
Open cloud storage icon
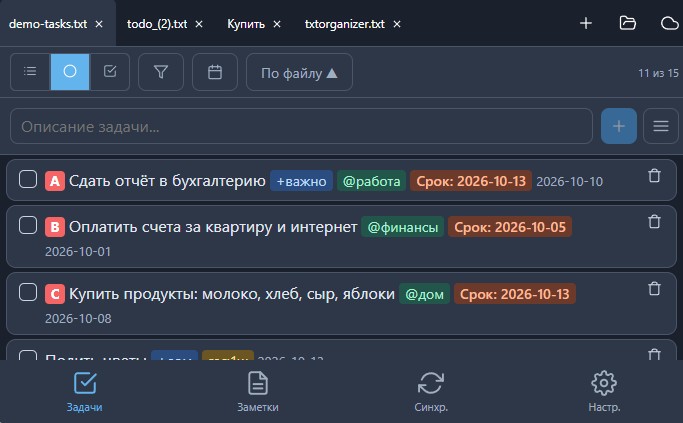click(x=669, y=23)
